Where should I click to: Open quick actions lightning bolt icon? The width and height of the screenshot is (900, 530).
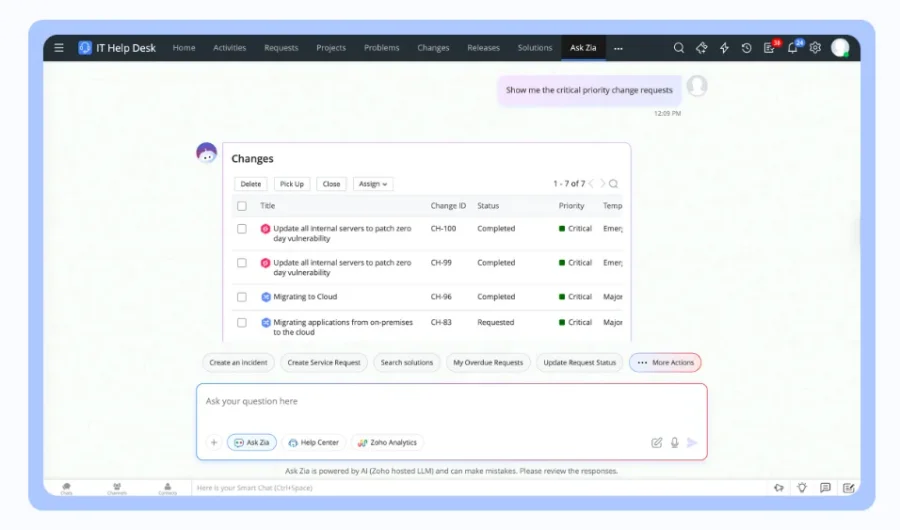(724, 48)
